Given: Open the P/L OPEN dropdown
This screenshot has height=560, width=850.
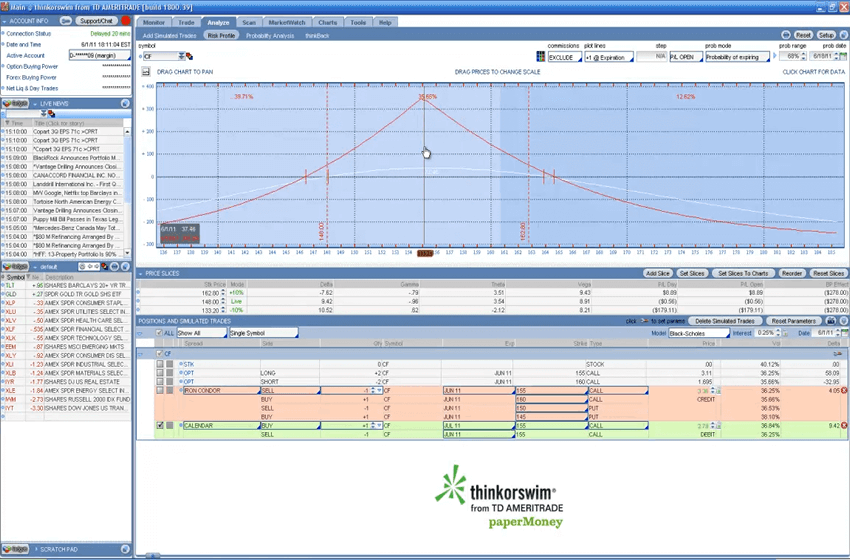Looking at the screenshot, I should [686, 57].
